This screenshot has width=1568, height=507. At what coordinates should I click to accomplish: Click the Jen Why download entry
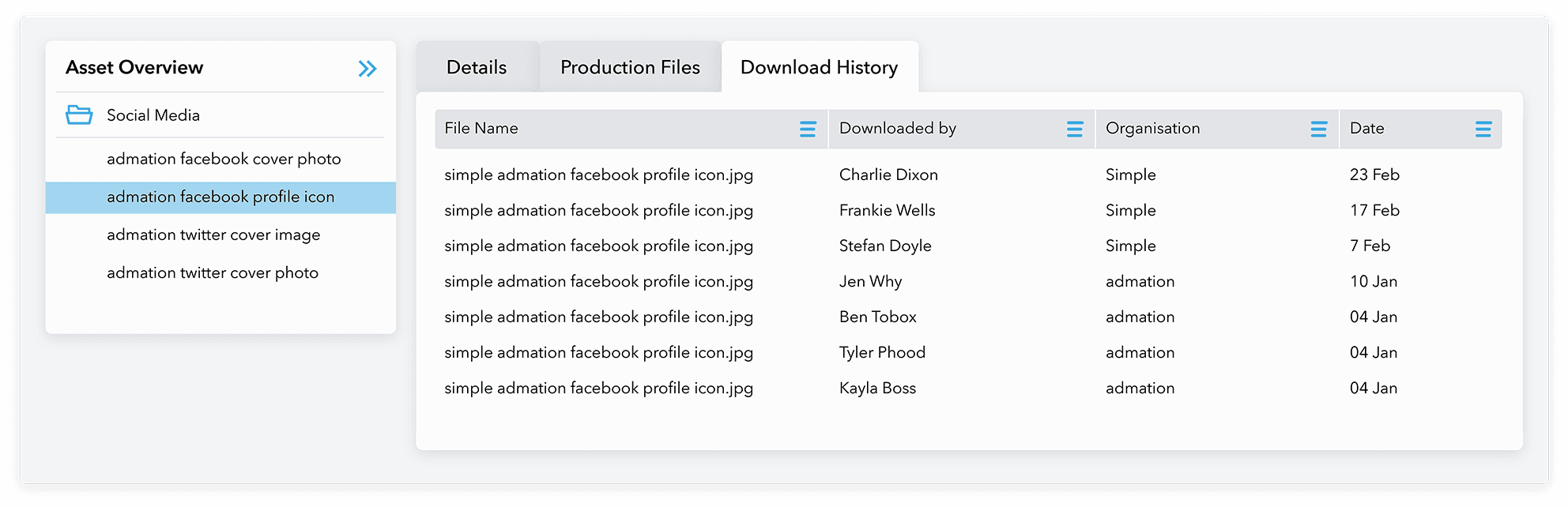pyautogui.click(x=870, y=282)
